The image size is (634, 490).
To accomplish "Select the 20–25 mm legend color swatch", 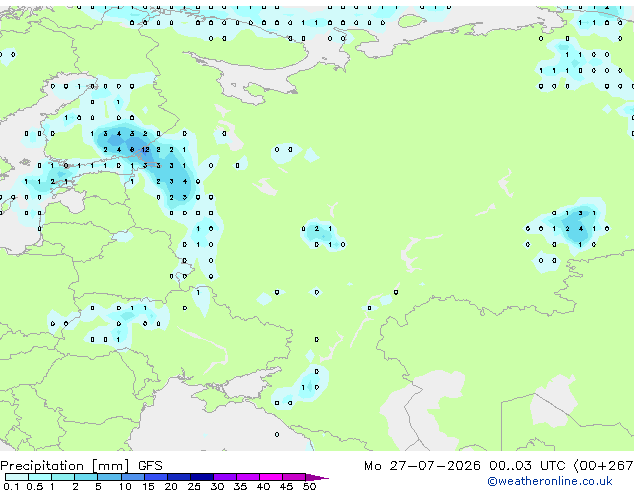I will click(x=179, y=477).
